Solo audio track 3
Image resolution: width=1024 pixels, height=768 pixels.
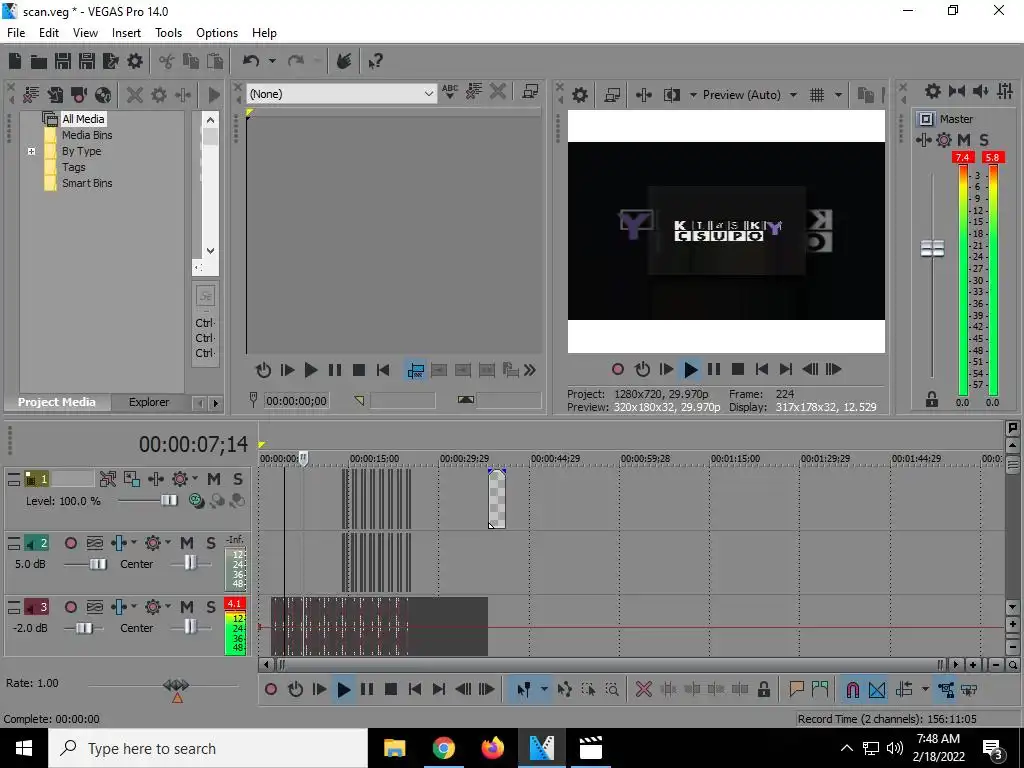tap(210, 607)
